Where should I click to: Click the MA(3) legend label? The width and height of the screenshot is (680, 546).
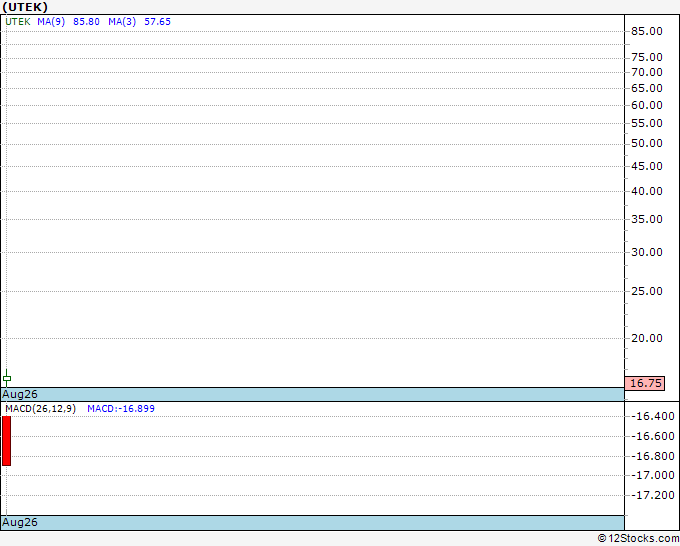[122, 22]
